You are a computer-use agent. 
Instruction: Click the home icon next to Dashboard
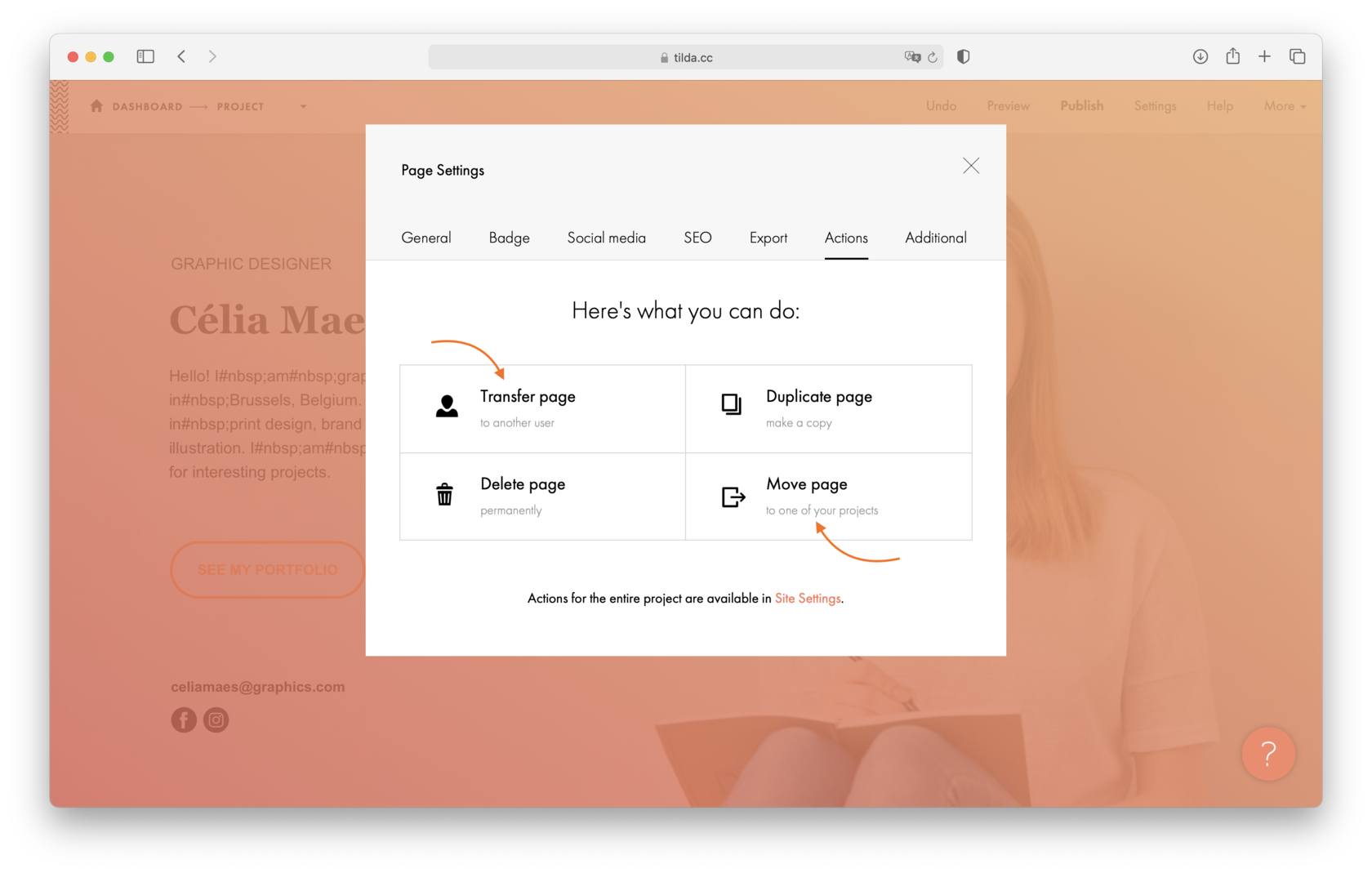pos(96,105)
